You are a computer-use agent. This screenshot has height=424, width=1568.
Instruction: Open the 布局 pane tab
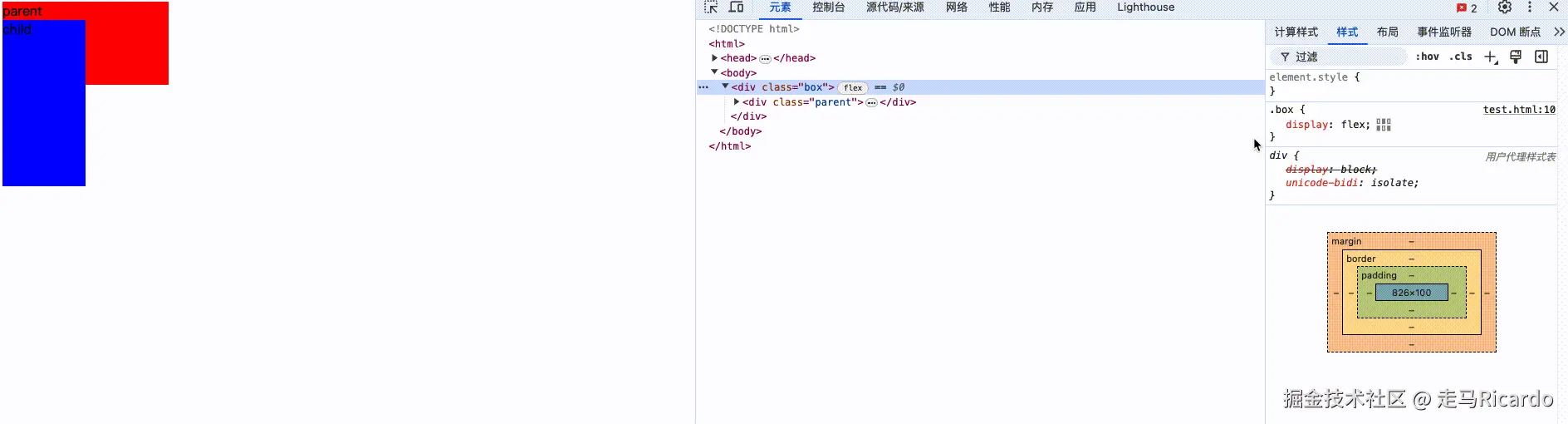[x=1388, y=32]
